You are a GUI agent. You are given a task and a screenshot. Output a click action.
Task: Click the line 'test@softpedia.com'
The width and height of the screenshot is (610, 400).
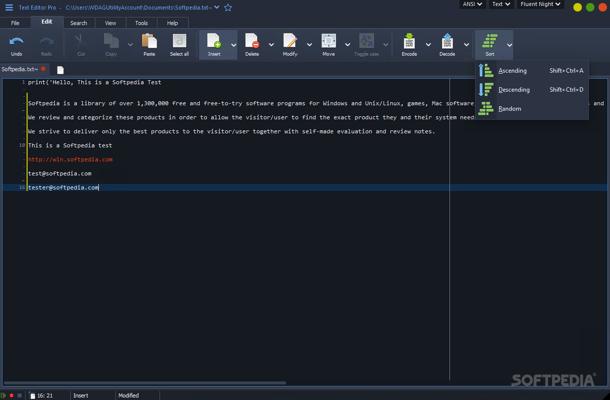60,173
